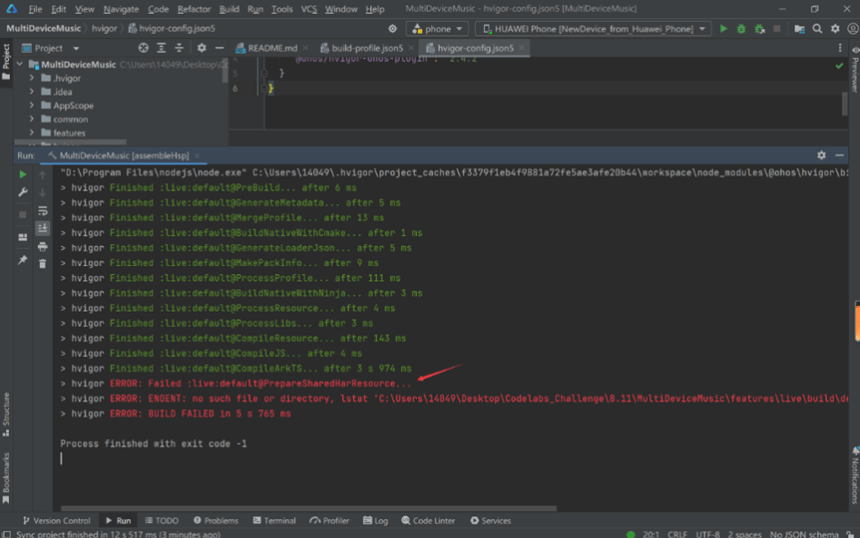
Task: Minimize the Run tool window
Action: (x=839, y=155)
